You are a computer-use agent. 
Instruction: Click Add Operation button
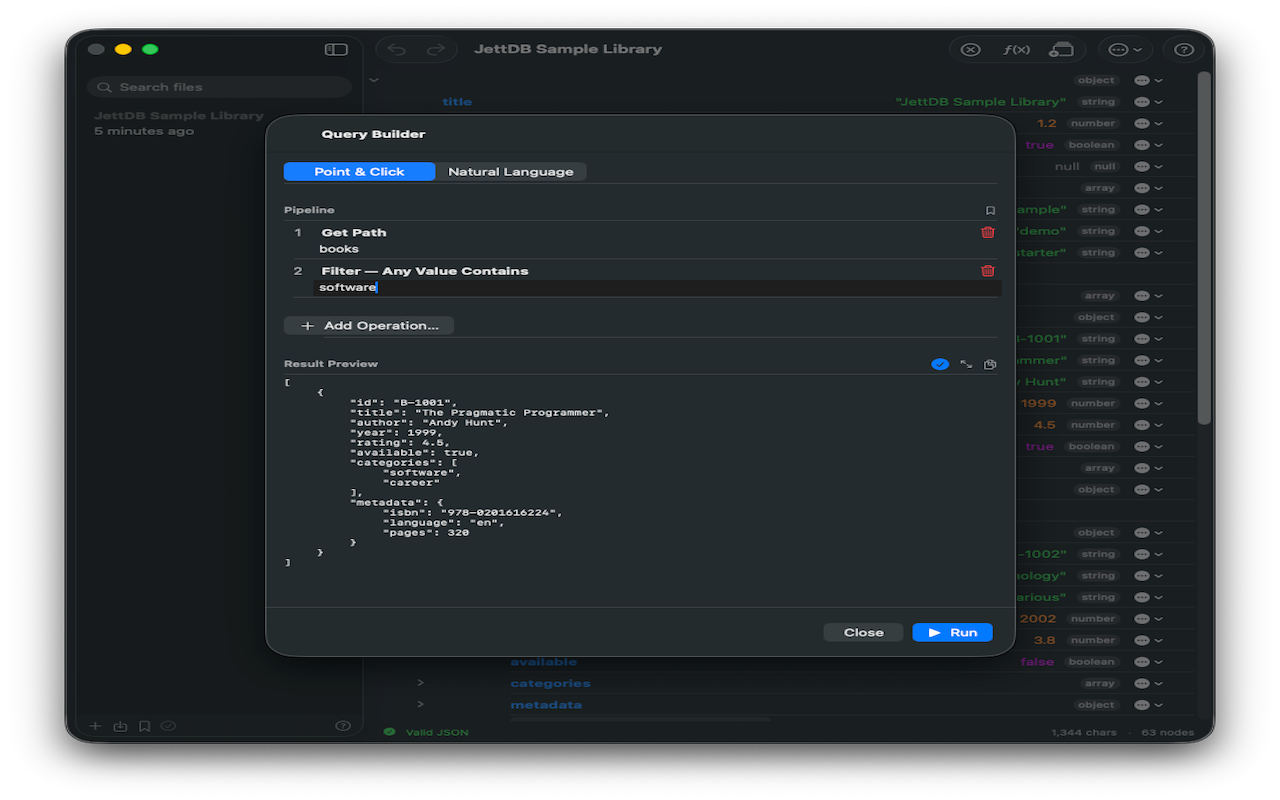[369, 325]
